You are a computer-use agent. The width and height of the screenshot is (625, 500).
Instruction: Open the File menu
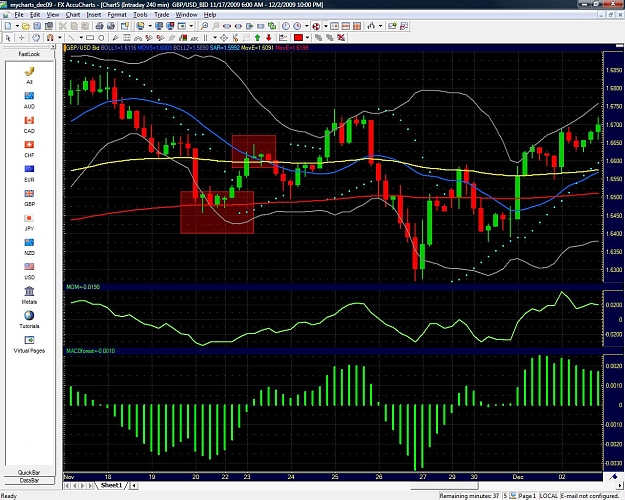pyautogui.click(x=19, y=15)
